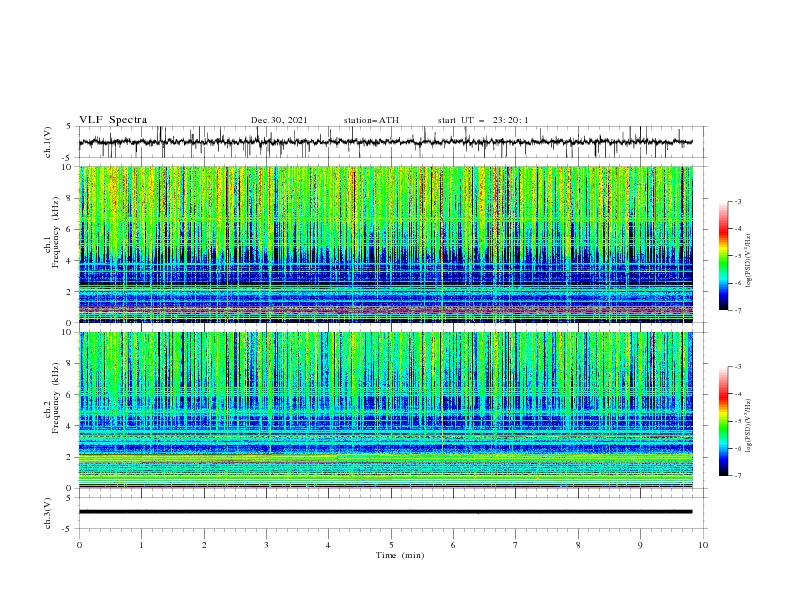Click the ch.1 spectrogram plot
Screen dimensions: 792x612
[x=386, y=244]
